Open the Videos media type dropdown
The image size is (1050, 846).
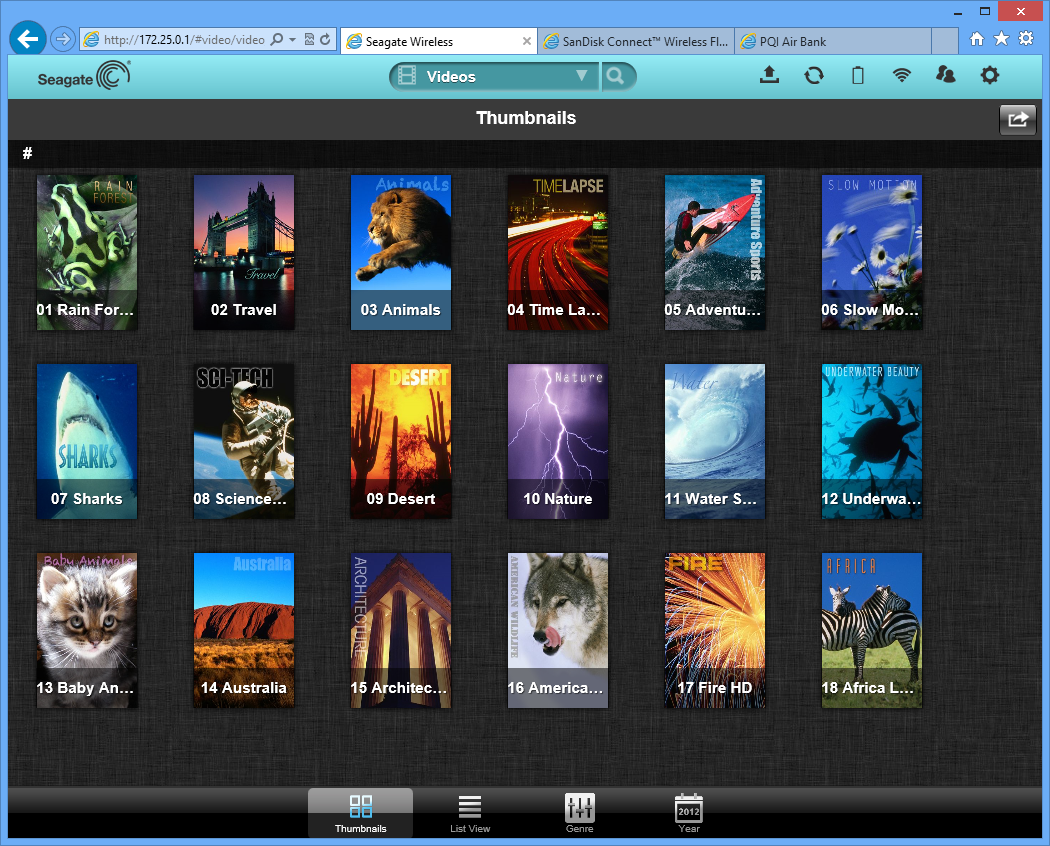[x=494, y=76]
